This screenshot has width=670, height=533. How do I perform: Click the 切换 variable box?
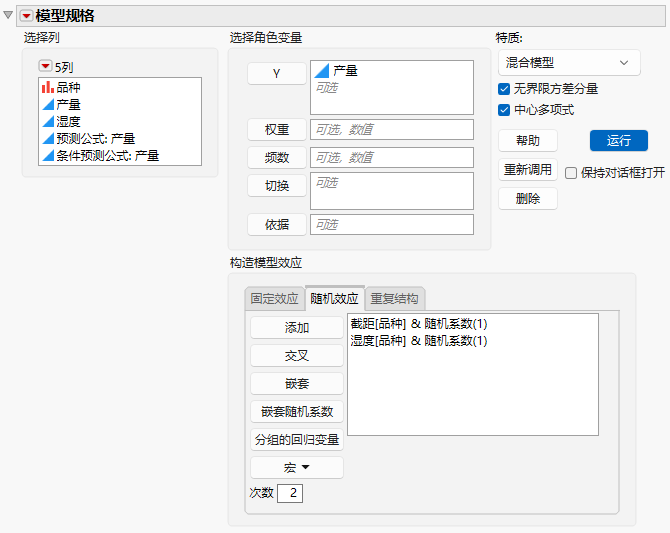point(392,191)
